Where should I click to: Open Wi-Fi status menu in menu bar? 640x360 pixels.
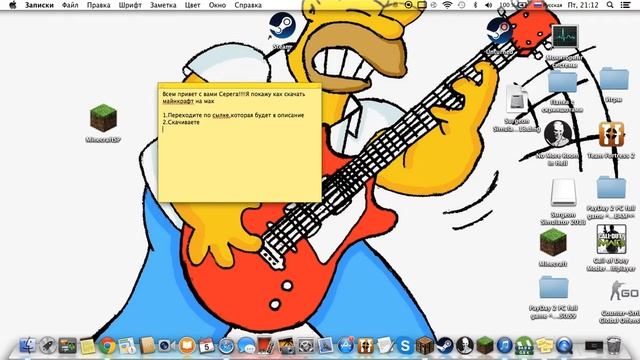(x=447, y=5)
